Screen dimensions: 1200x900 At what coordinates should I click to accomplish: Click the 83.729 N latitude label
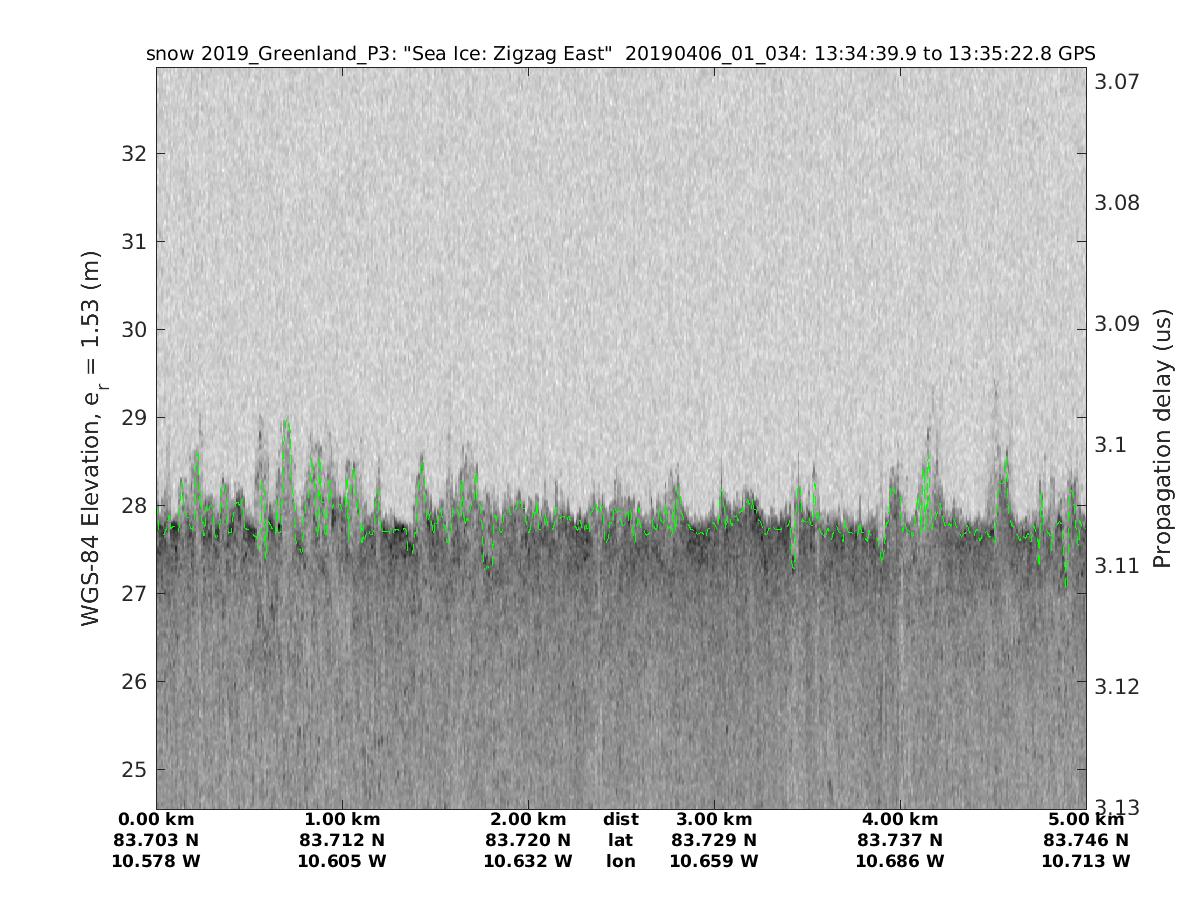(713, 841)
